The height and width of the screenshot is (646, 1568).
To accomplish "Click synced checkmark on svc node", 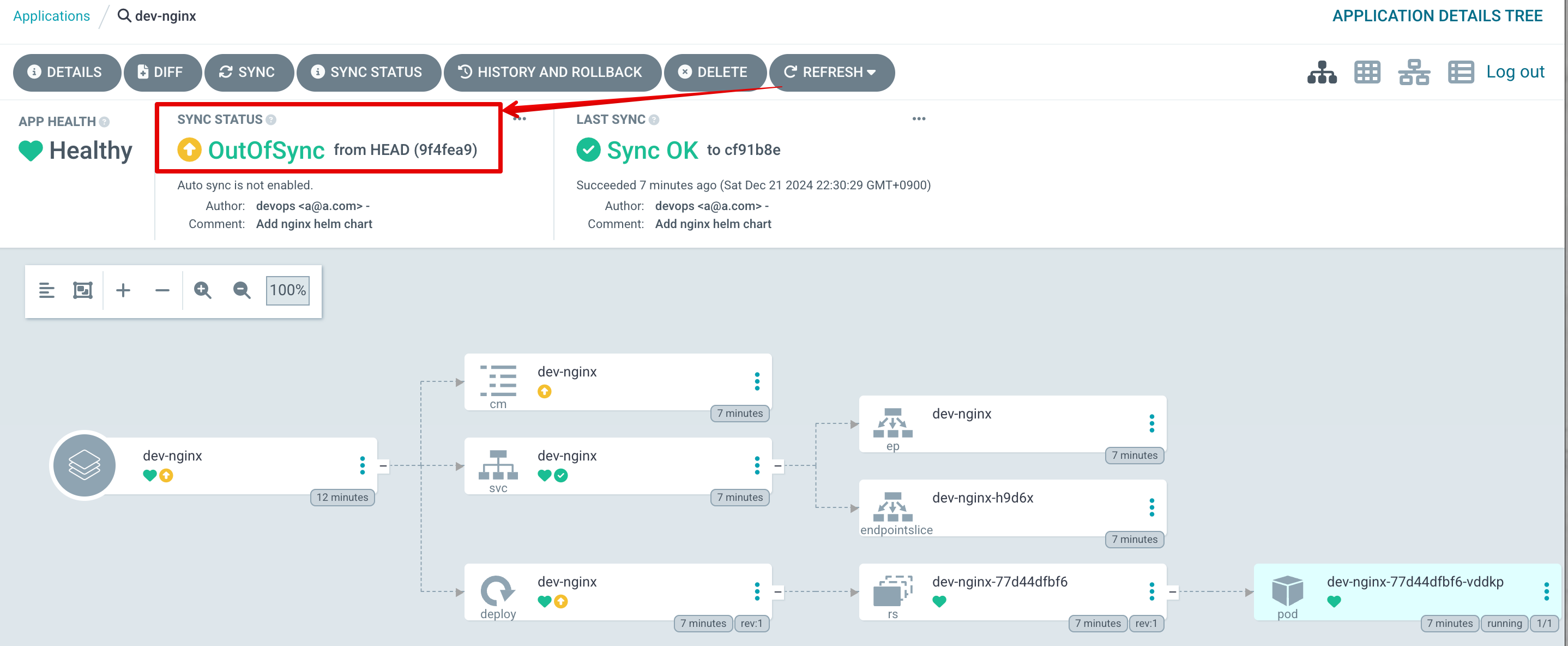I will coord(560,476).
